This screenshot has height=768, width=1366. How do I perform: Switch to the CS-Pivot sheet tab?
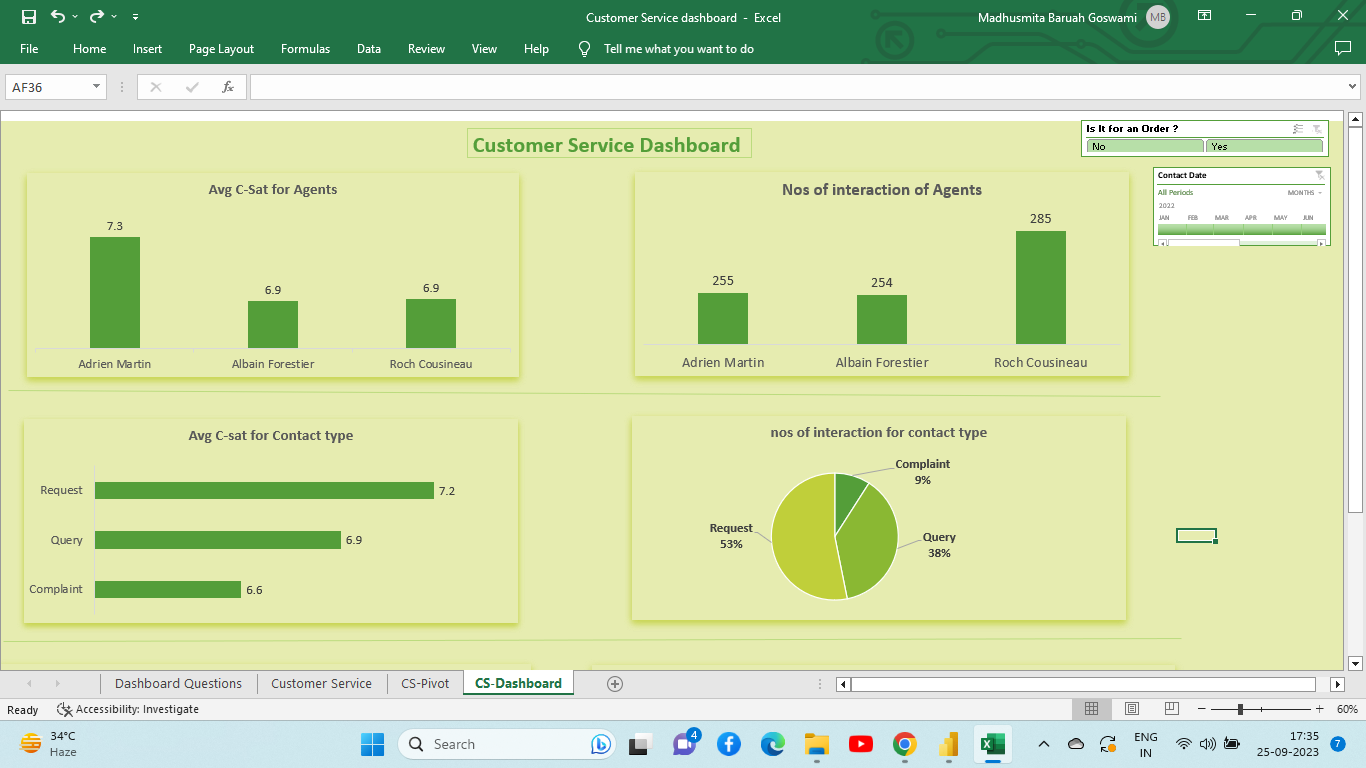(x=424, y=683)
